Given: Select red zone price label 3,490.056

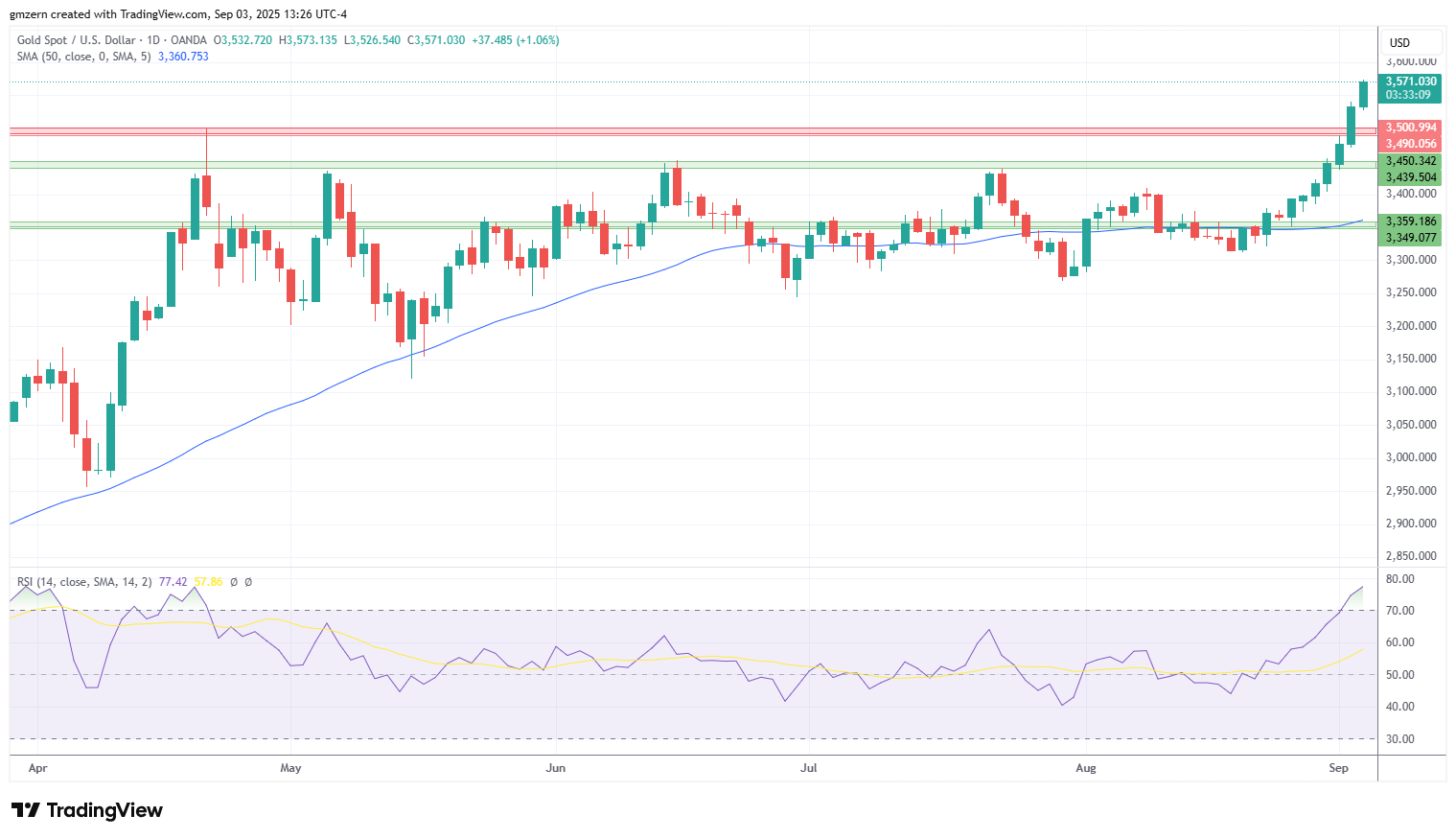Looking at the screenshot, I should coord(1411,144).
